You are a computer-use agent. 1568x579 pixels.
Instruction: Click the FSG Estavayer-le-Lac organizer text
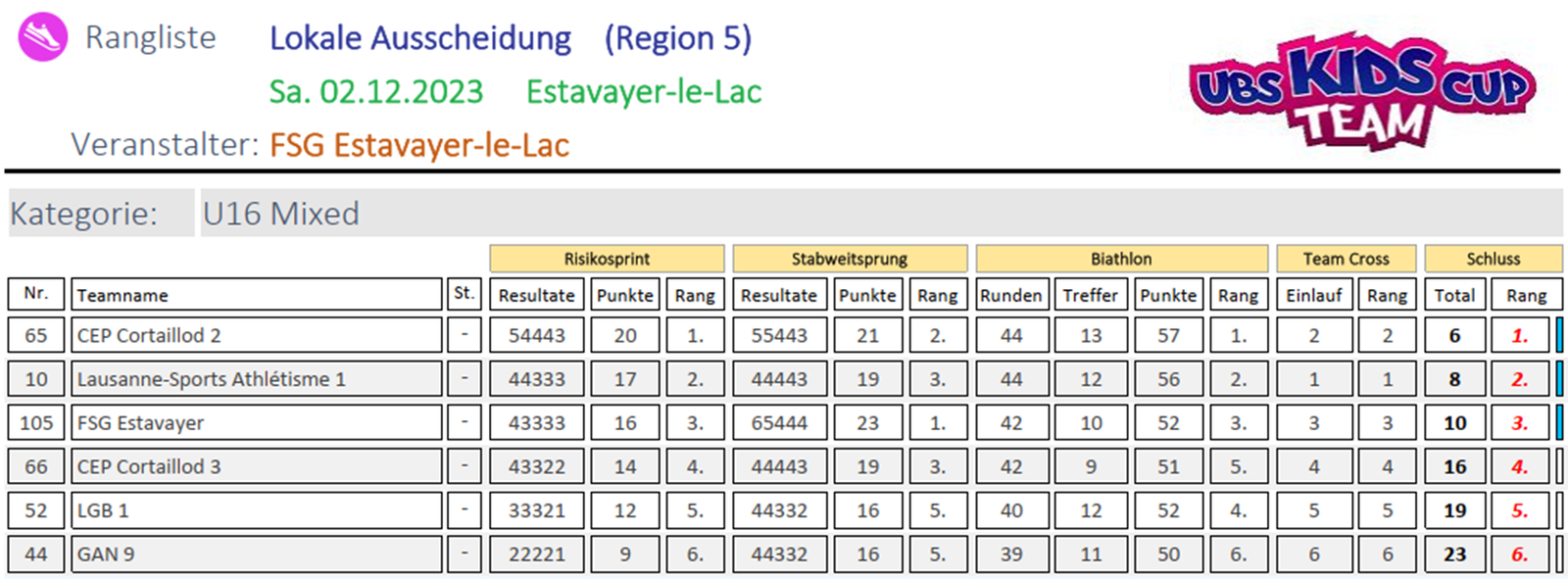tap(418, 145)
